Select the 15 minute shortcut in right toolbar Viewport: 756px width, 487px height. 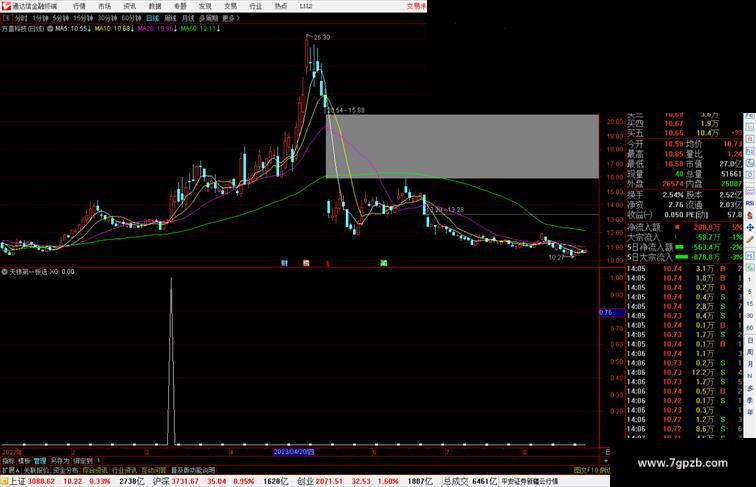750,304
